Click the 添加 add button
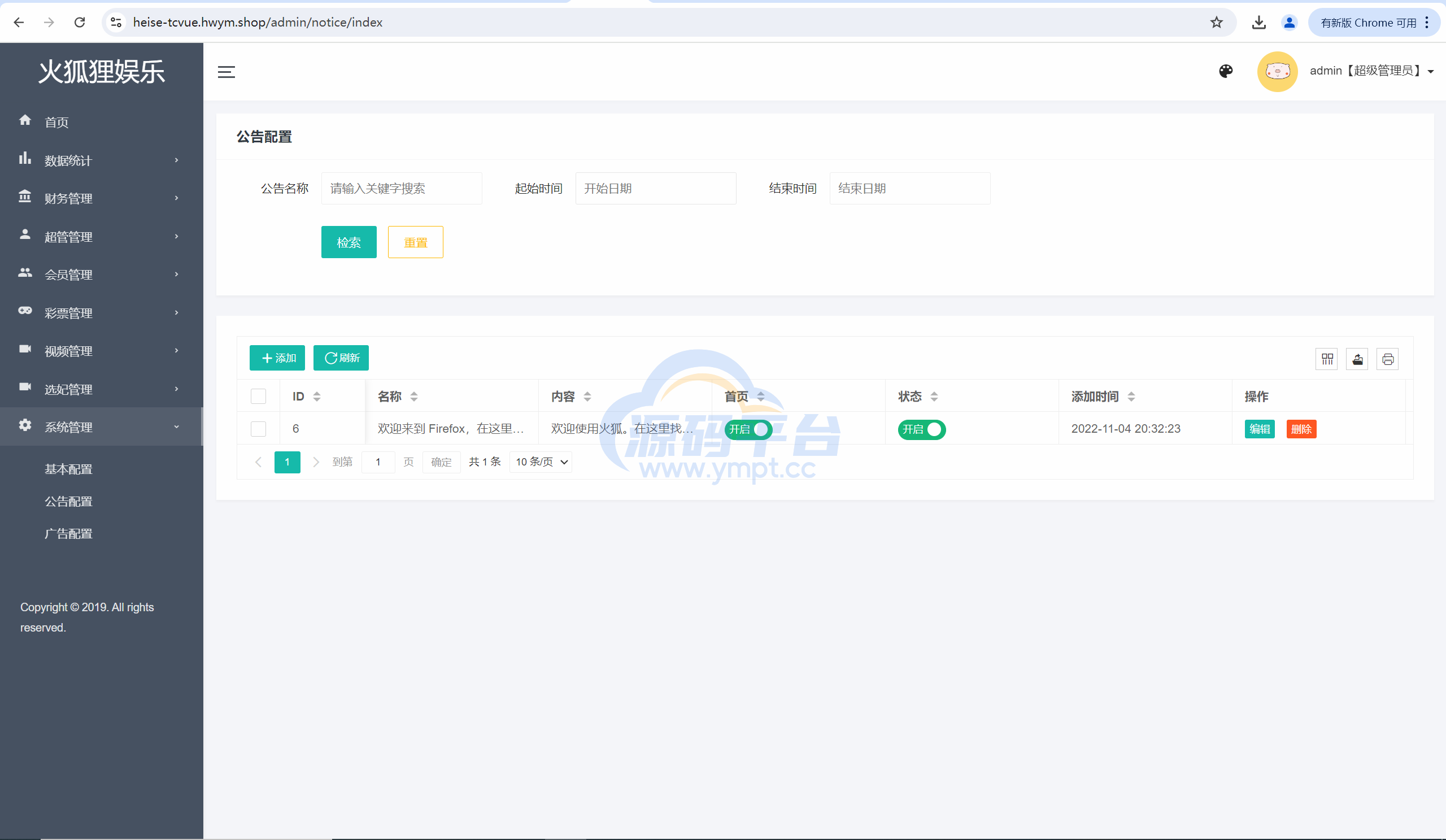 (277, 358)
